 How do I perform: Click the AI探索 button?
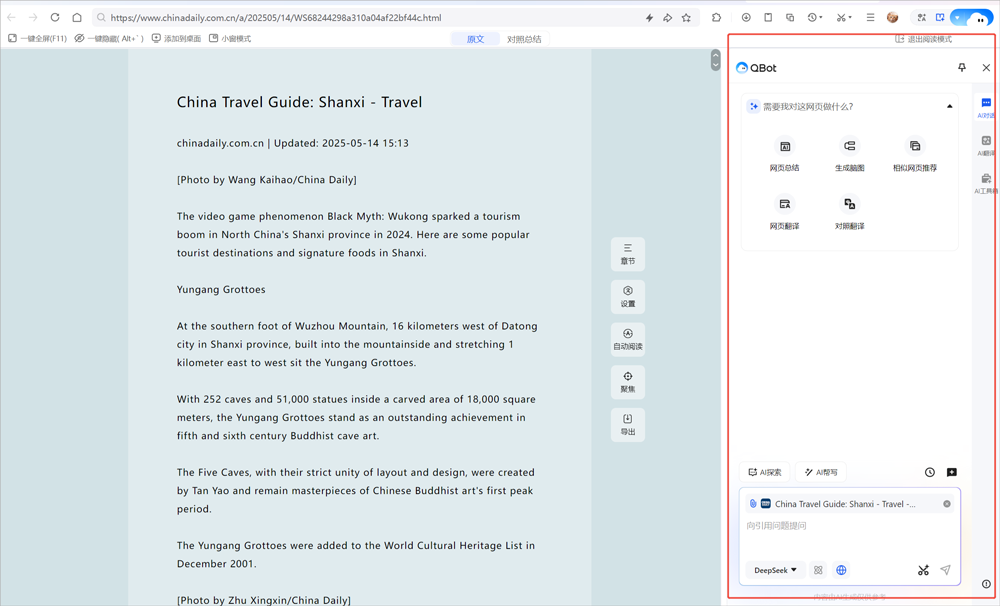pos(765,472)
